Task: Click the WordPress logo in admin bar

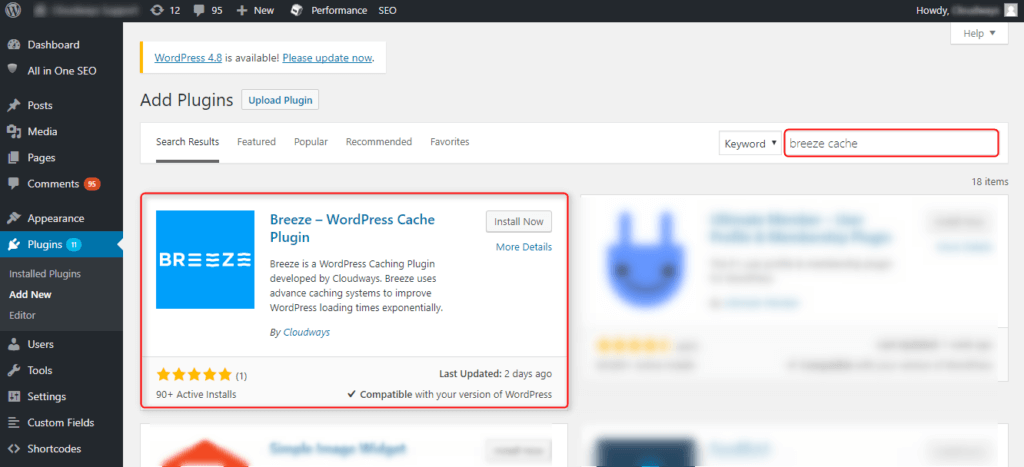Action: (x=14, y=10)
